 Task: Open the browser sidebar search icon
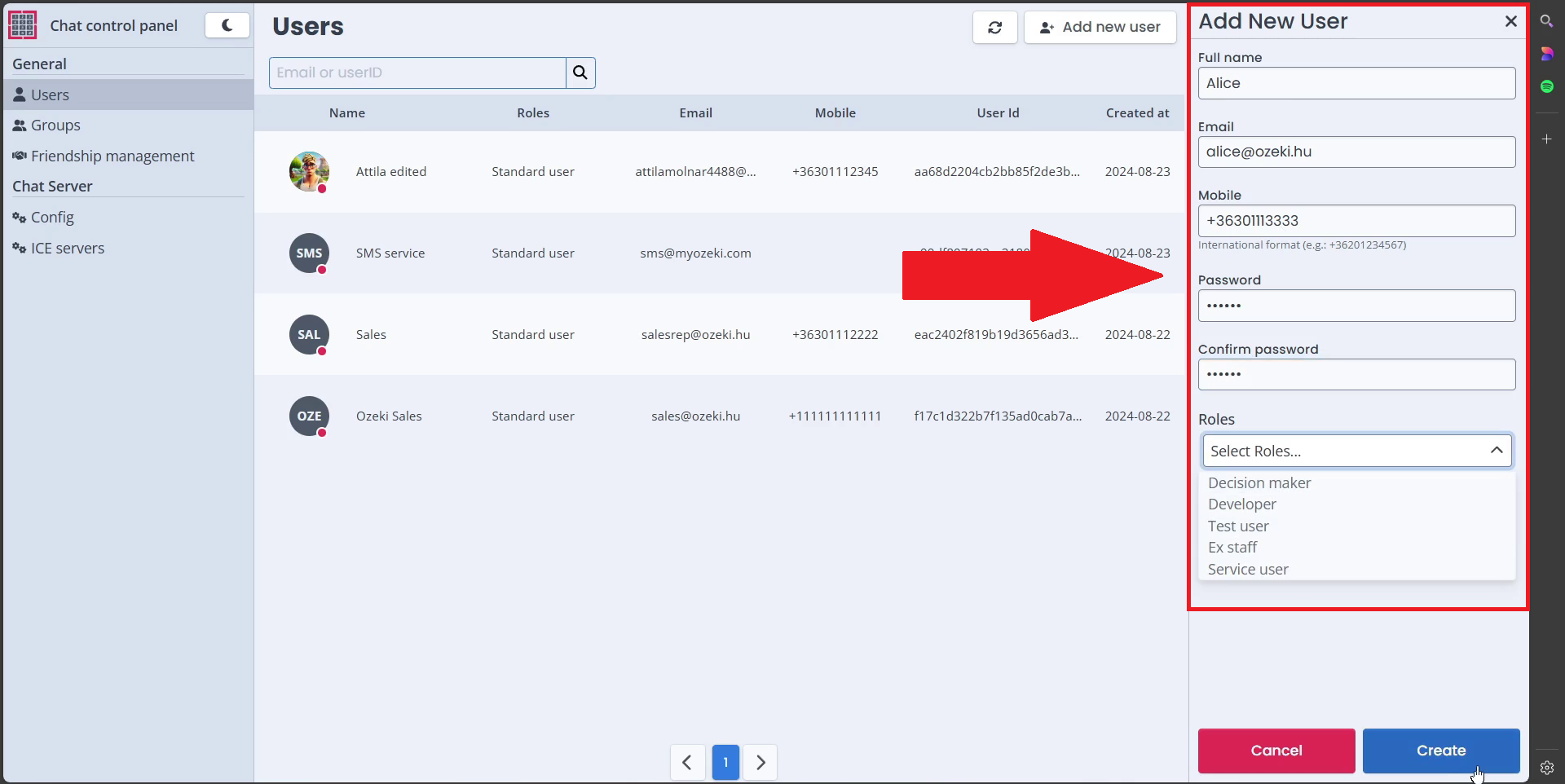[1546, 21]
